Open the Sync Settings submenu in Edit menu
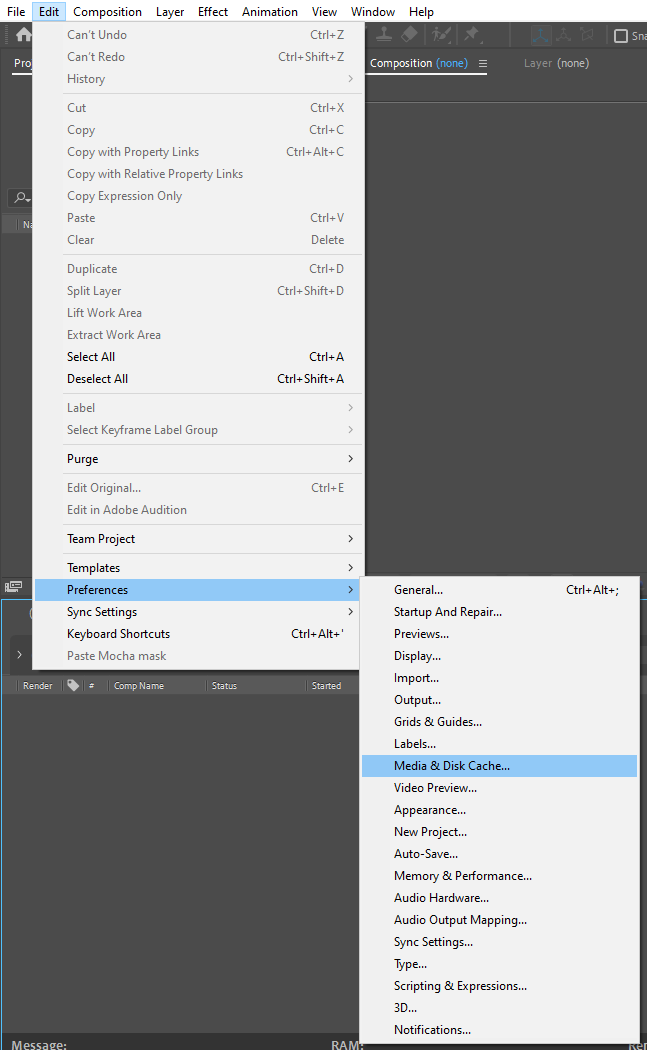 pos(207,612)
